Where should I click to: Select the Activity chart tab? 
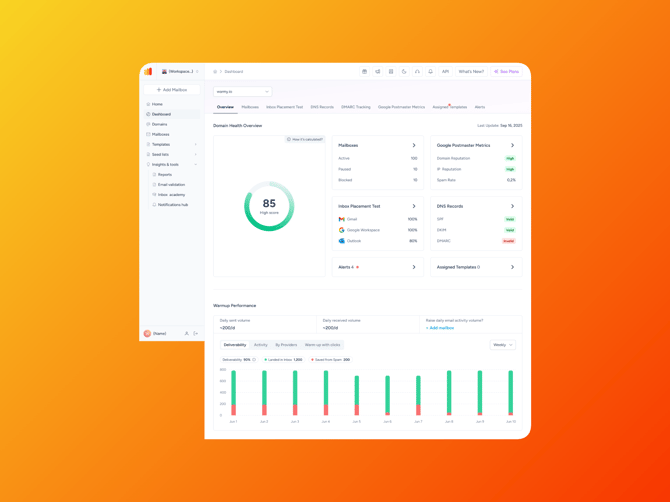tap(261, 345)
